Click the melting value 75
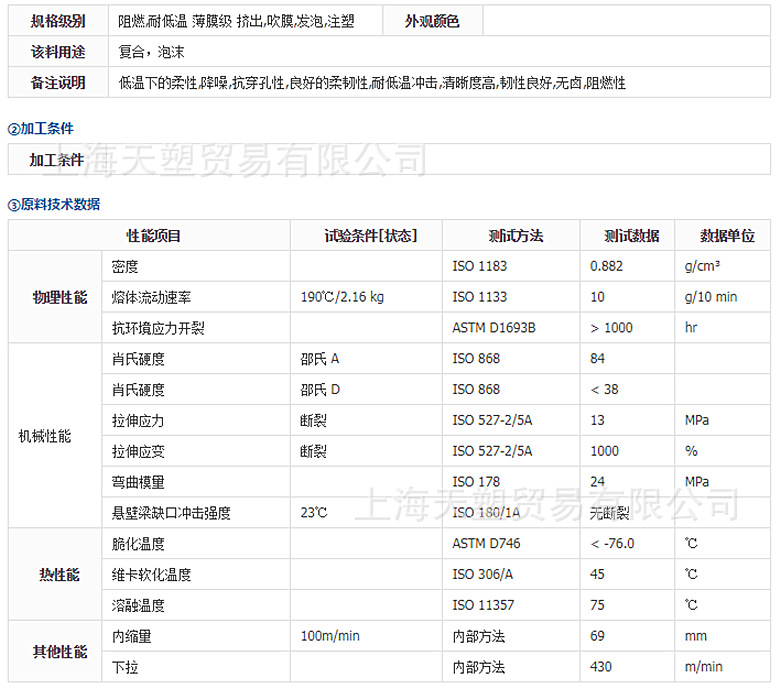Screen dimensions: 780x688 [x=597, y=605]
